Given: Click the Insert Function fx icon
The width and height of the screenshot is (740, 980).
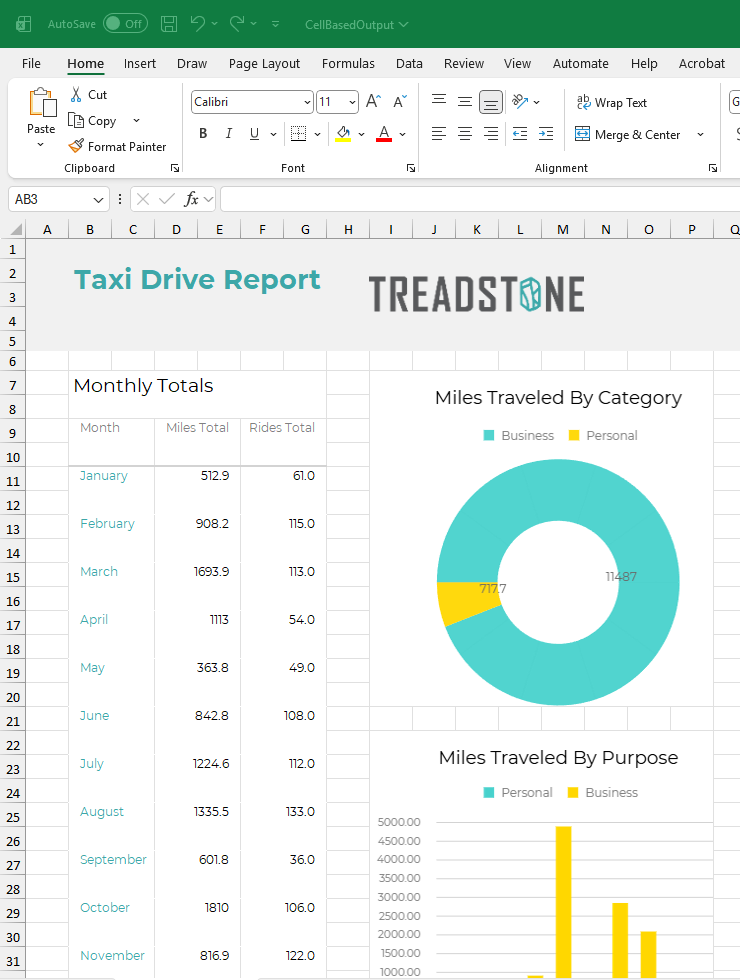Looking at the screenshot, I should (191, 199).
